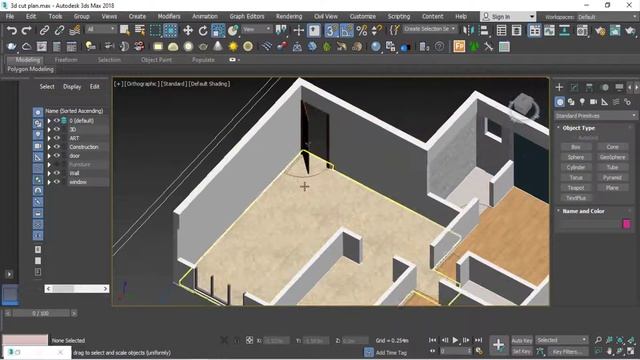This screenshot has width=640, height=360.
Task: Click the ViewCube in viewport
Action: click(x=524, y=107)
